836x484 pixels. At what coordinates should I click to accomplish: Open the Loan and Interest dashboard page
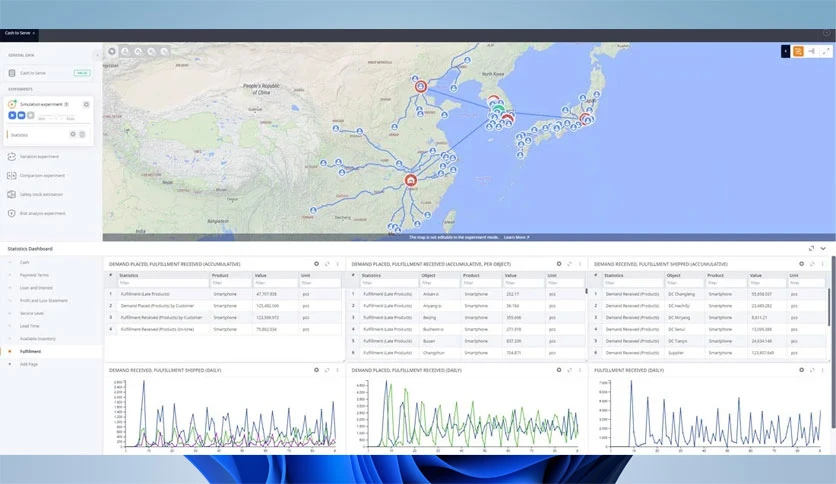(36, 288)
